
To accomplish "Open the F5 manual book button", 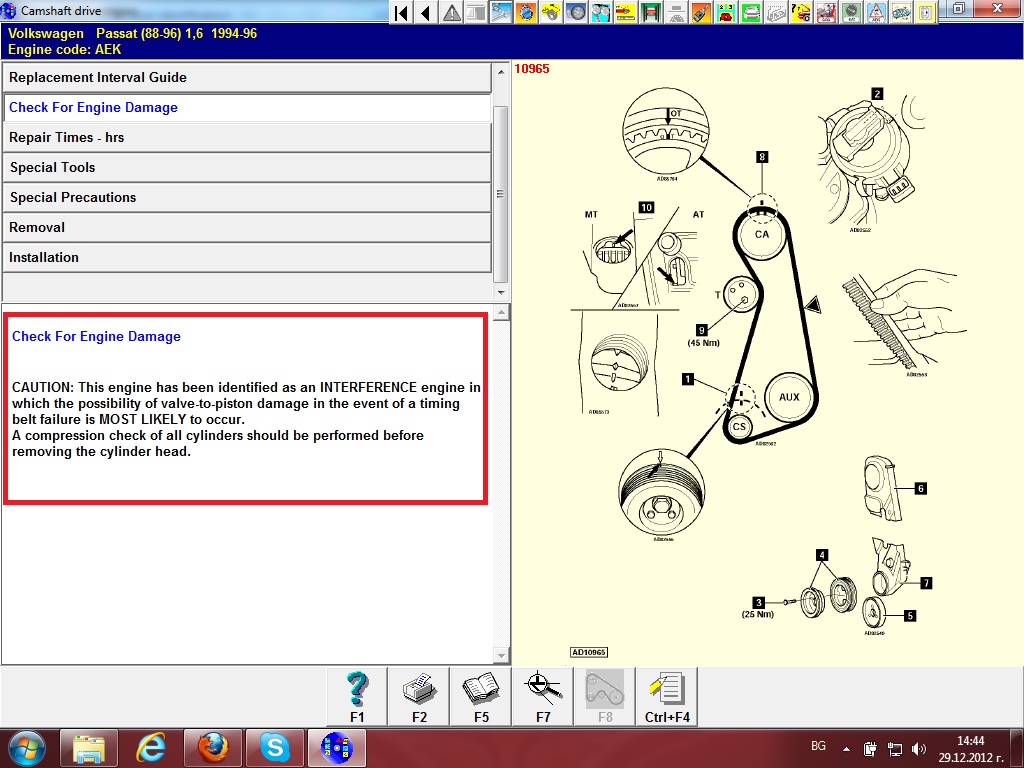I will click(481, 696).
